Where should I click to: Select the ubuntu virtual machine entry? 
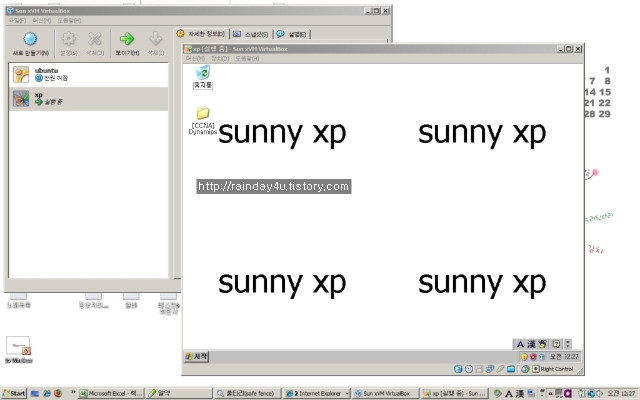[x=88, y=74]
